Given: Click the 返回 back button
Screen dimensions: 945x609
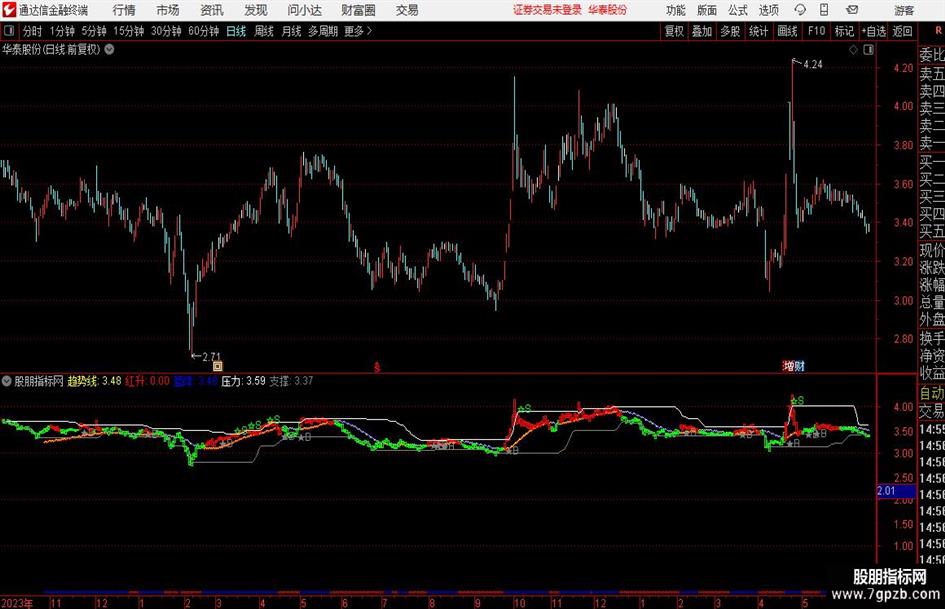Looking at the screenshot, I should (x=902, y=31).
